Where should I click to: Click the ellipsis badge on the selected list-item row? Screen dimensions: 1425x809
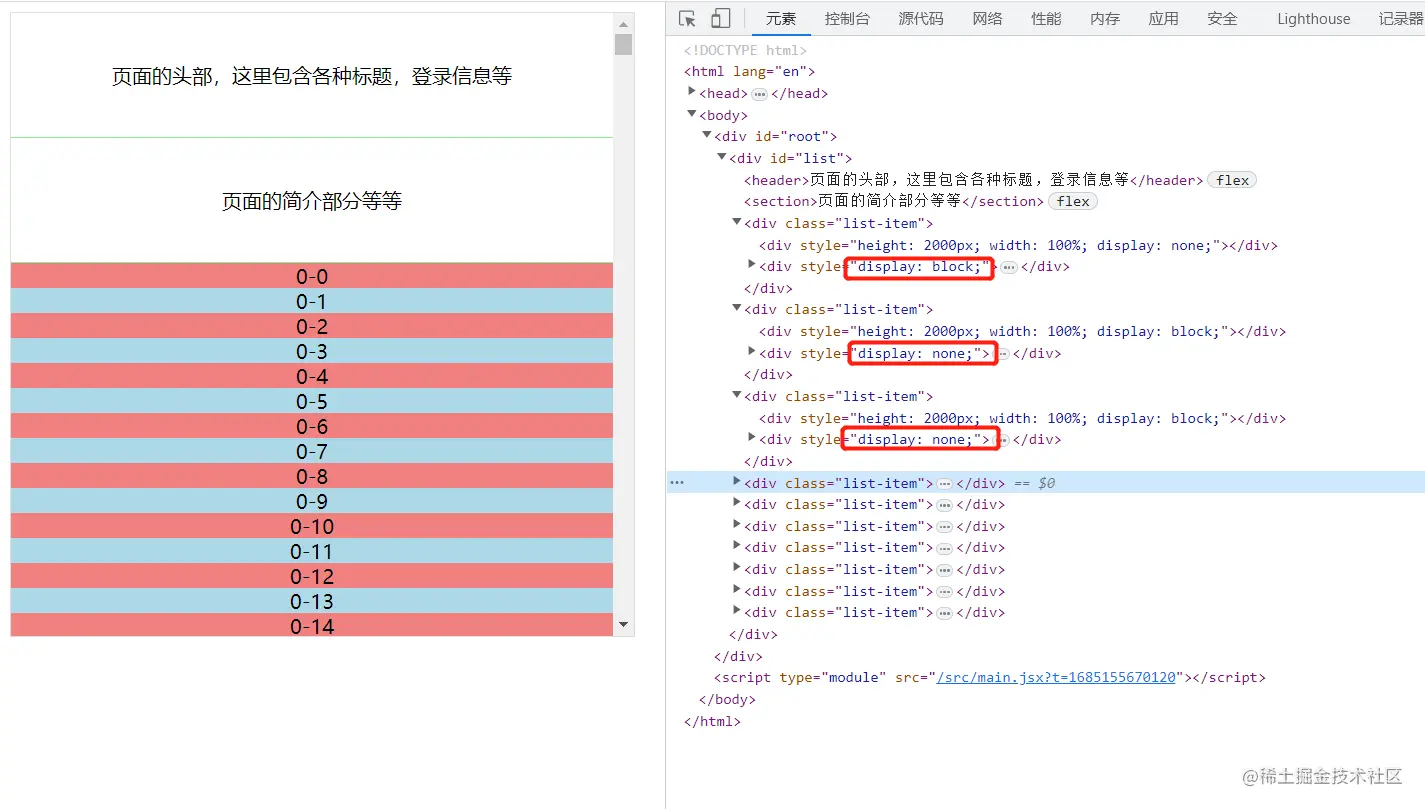(x=944, y=484)
